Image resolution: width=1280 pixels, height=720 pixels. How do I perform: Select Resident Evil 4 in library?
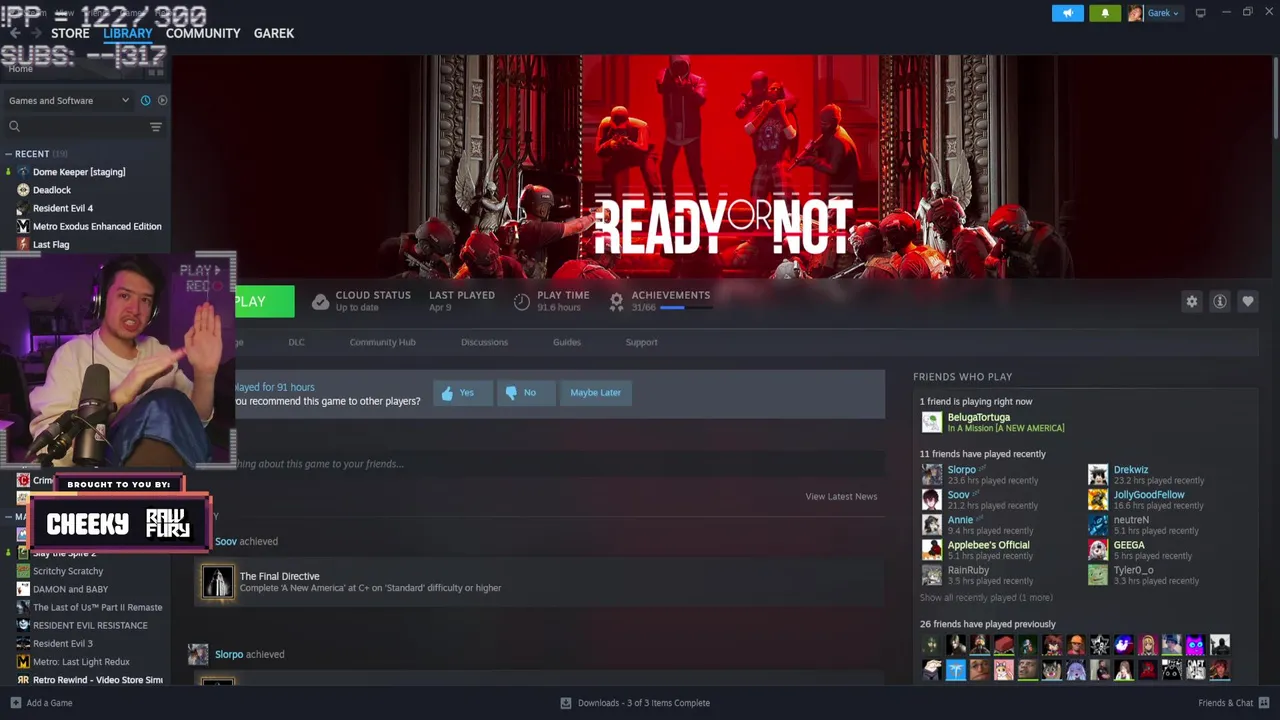63,208
